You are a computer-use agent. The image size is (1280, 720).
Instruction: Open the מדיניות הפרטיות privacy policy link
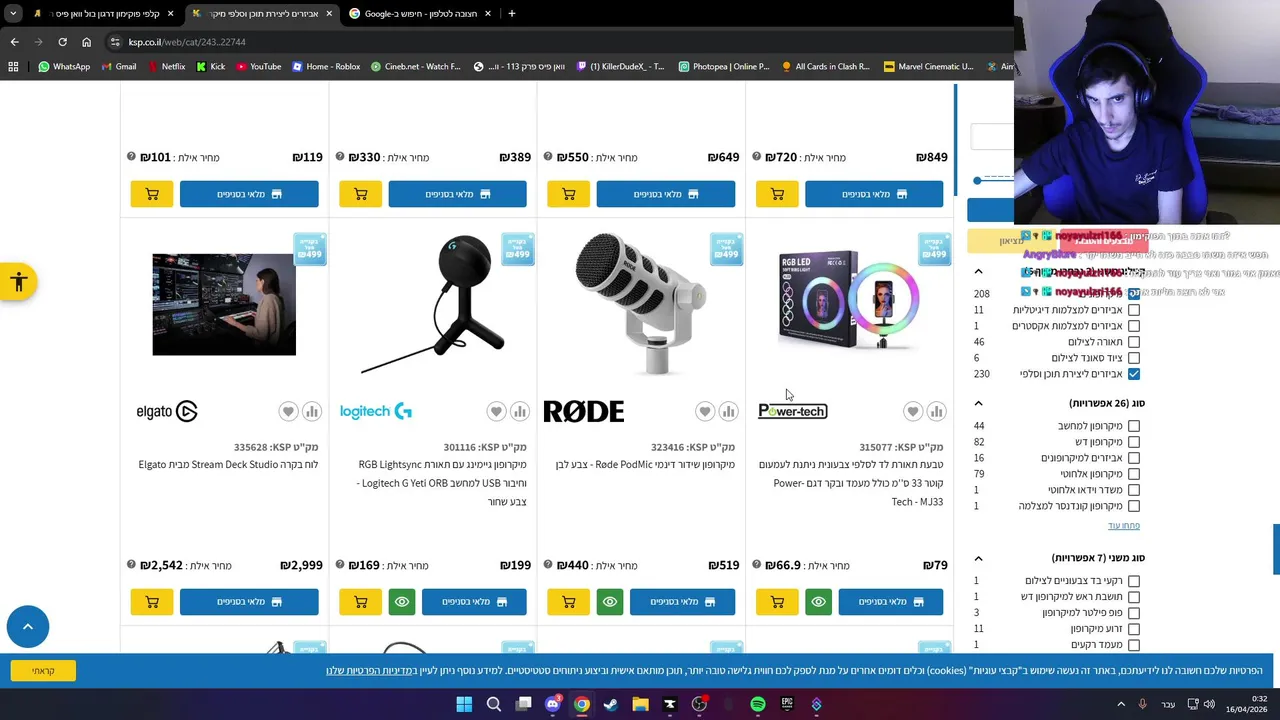coord(371,671)
